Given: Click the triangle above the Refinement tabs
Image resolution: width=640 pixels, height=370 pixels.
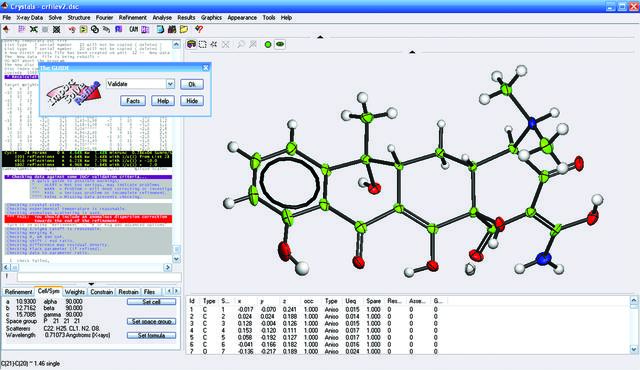Looking at the screenshot, I should tap(91, 284).
